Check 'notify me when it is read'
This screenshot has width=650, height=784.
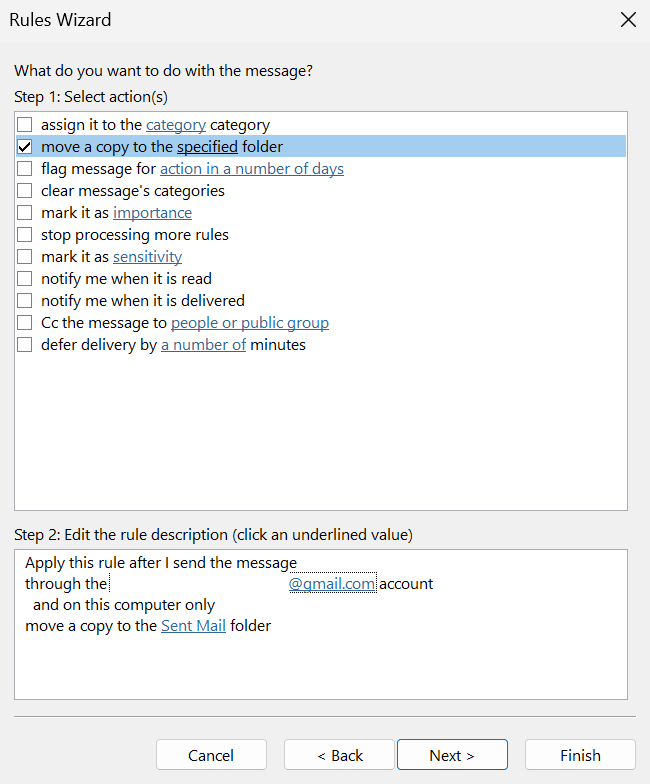point(24,278)
